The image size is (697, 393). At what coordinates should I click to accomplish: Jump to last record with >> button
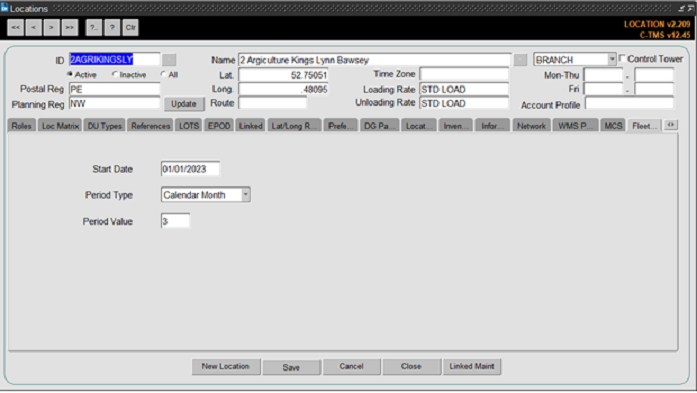pyautogui.click(x=70, y=28)
